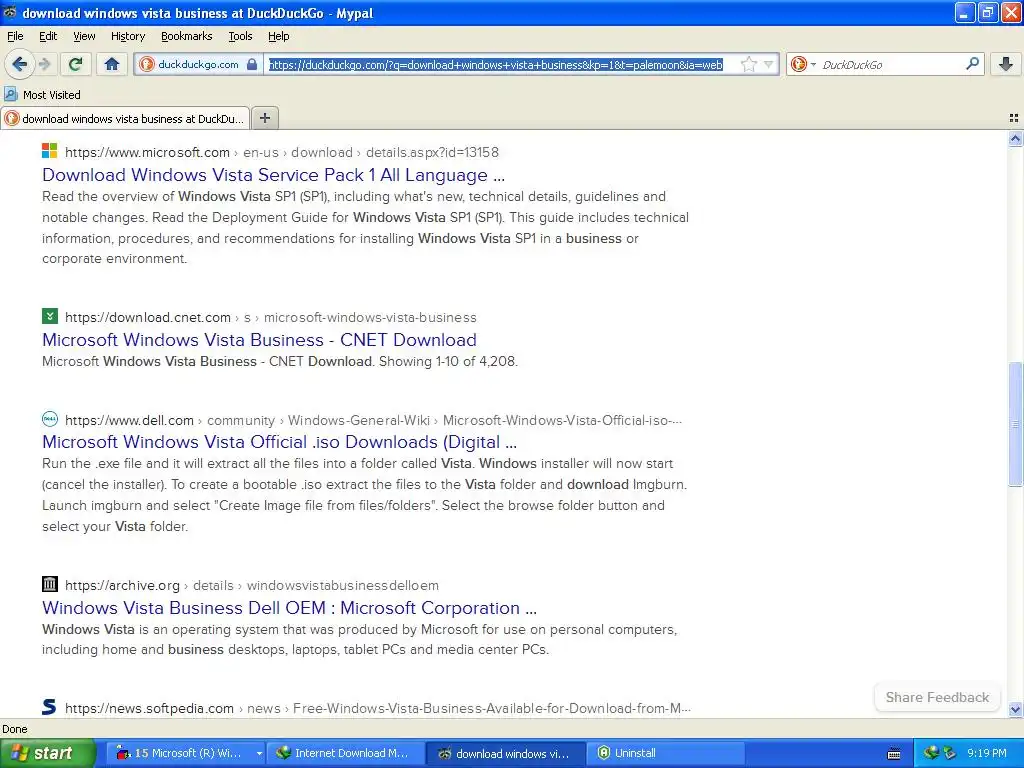Click the scrollbar down arrow

pos(1015,709)
